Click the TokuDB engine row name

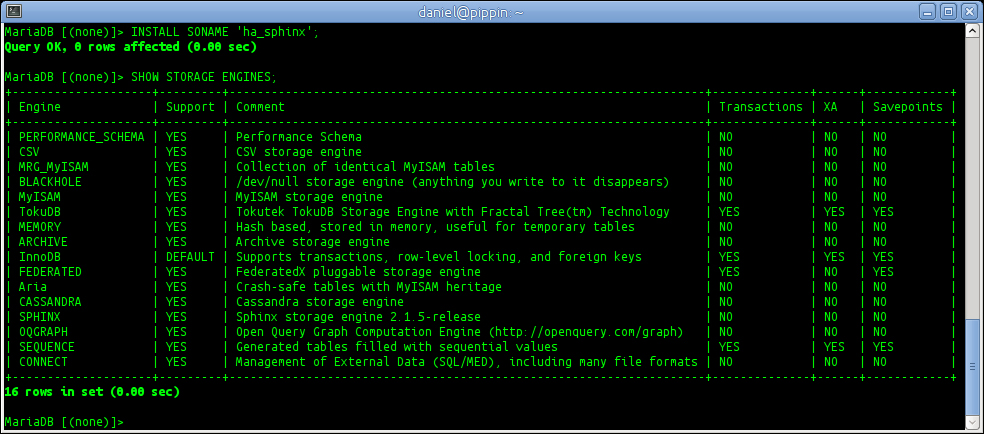click(x=40, y=212)
